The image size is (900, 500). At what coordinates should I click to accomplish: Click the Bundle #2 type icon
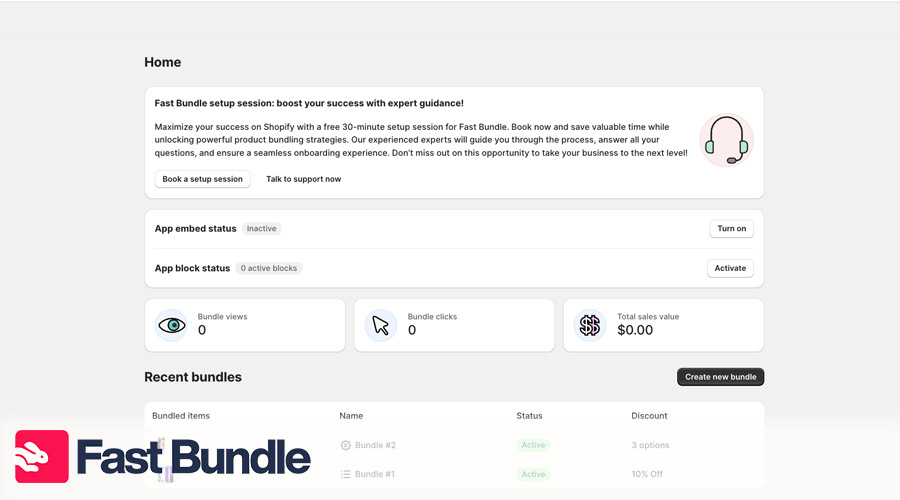click(x=346, y=445)
